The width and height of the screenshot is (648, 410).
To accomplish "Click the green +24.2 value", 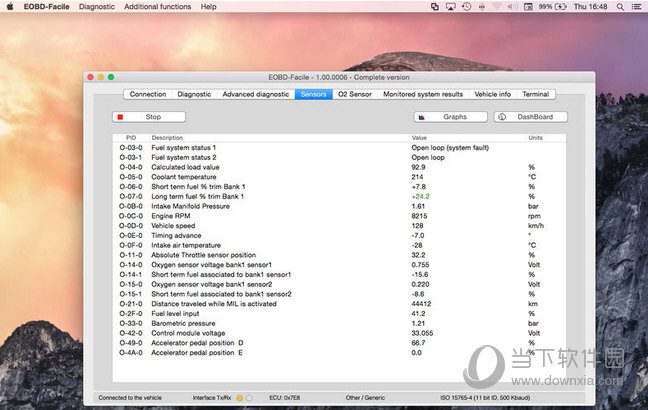I will pos(420,196).
